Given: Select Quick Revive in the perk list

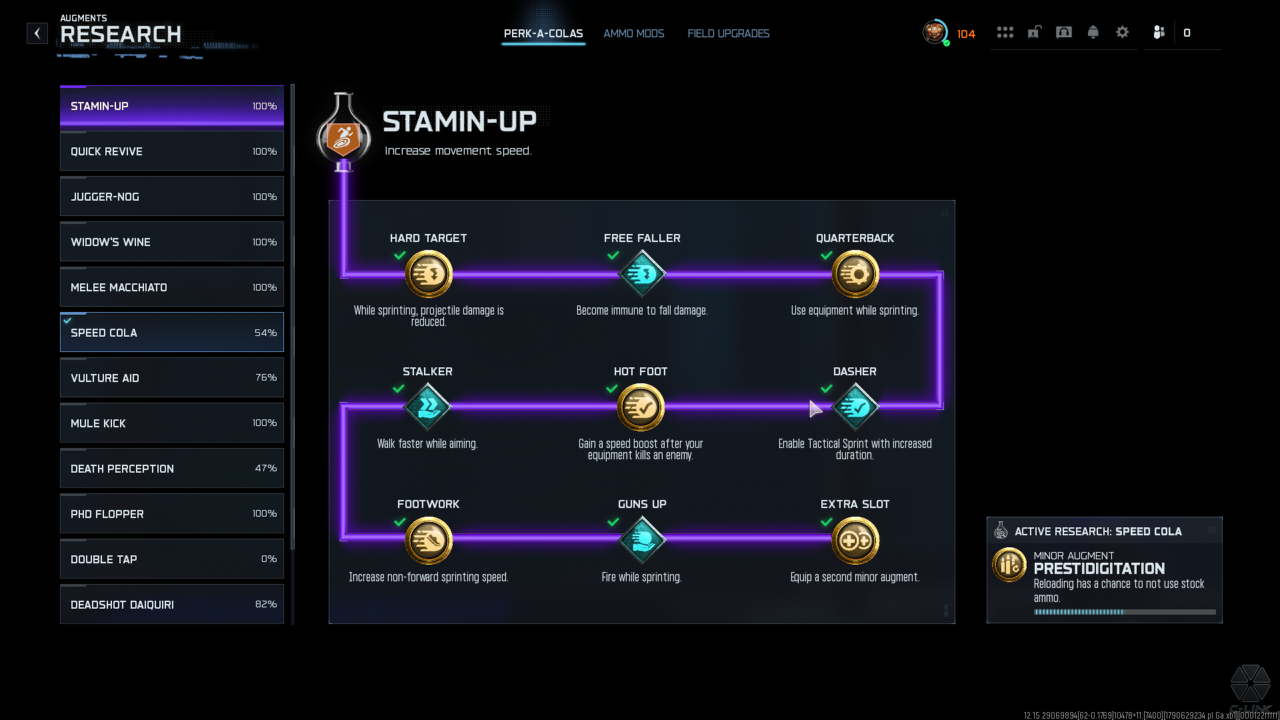Looking at the screenshot, I should tap(172, 152).
